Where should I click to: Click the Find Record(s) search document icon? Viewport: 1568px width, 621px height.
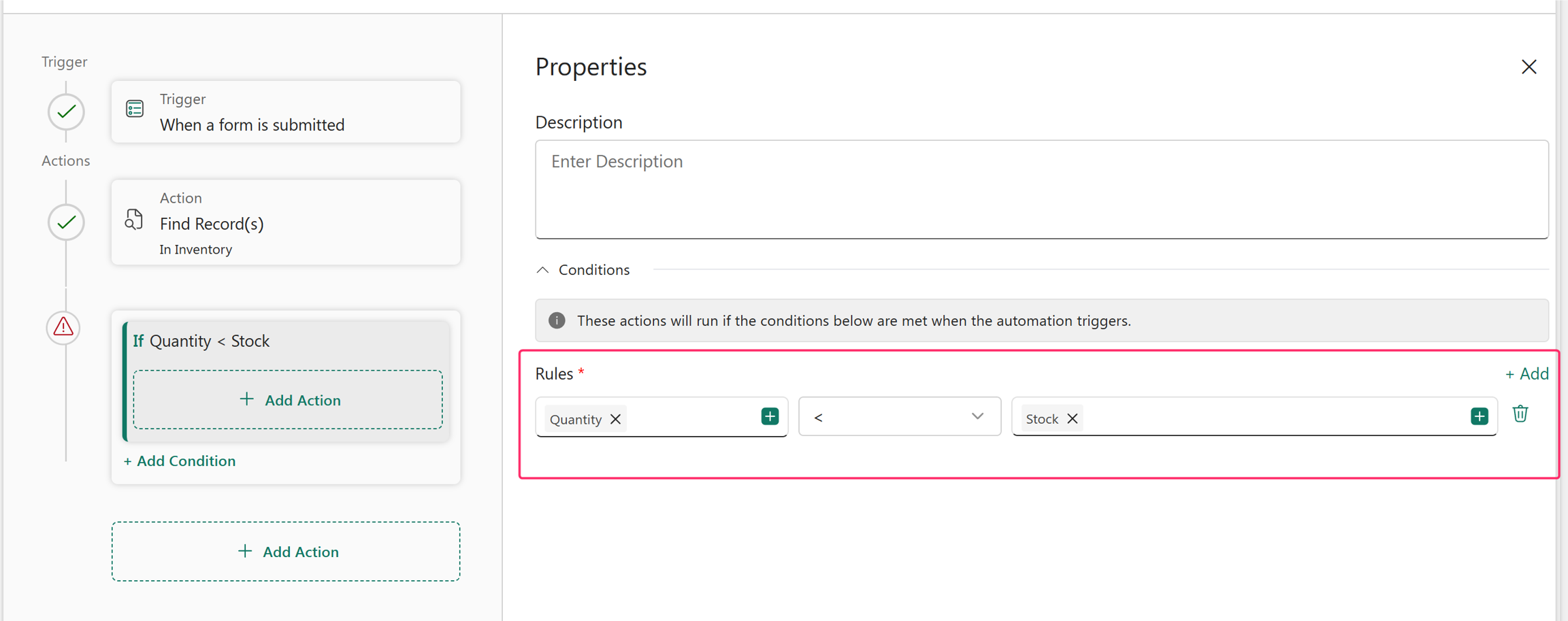pyautogui.click(x=134, y=220)
